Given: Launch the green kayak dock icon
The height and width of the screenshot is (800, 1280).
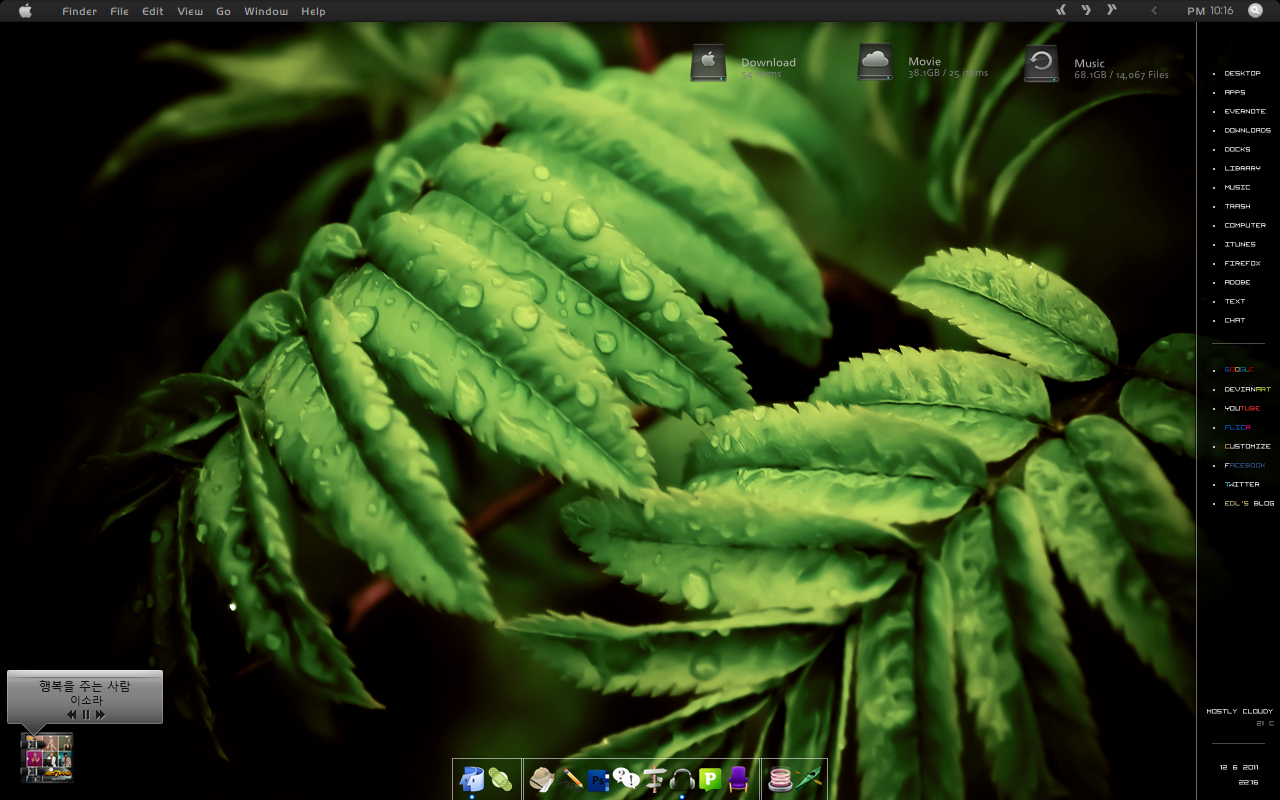Looking at the screenshot, I should pyautogui.click(x=809, y=779).
